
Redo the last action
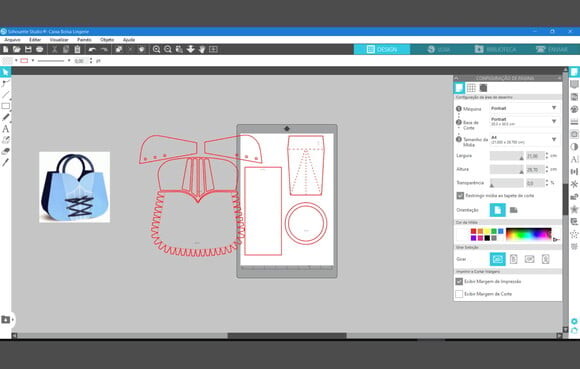tap(104, 49)
